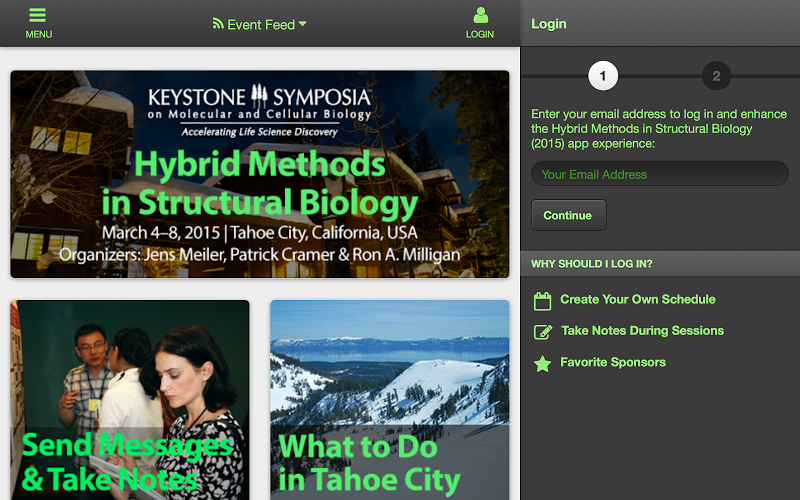800x500 pixels.
Task: Click the Event Feed title text
Action: (261, 24)
